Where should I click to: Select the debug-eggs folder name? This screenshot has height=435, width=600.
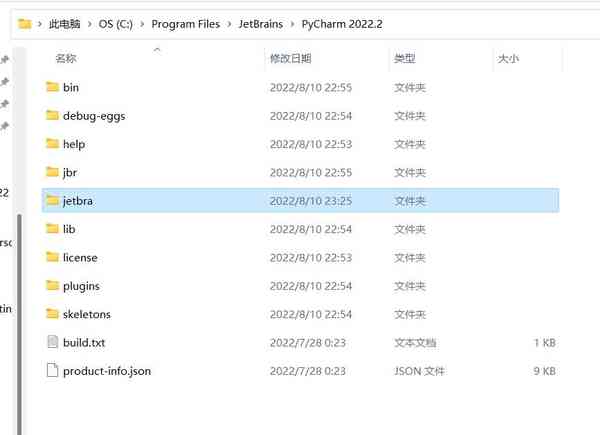click(x=94, y=116)
